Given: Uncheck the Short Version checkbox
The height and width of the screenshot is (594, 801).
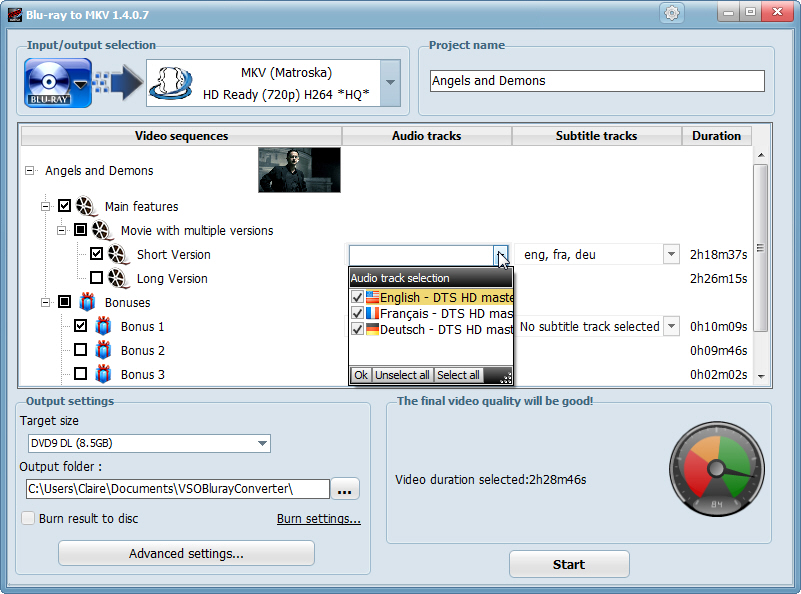Looking at the screenshot, I should (x=96, y=254).
